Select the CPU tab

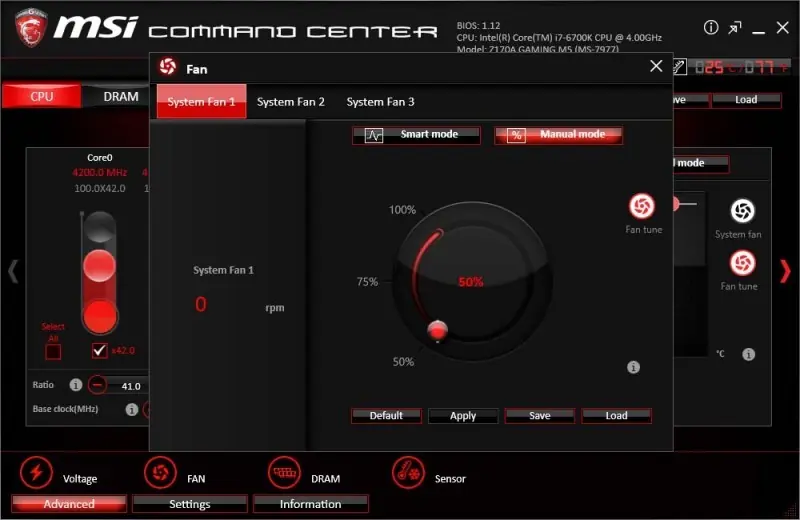pos(41,96)
